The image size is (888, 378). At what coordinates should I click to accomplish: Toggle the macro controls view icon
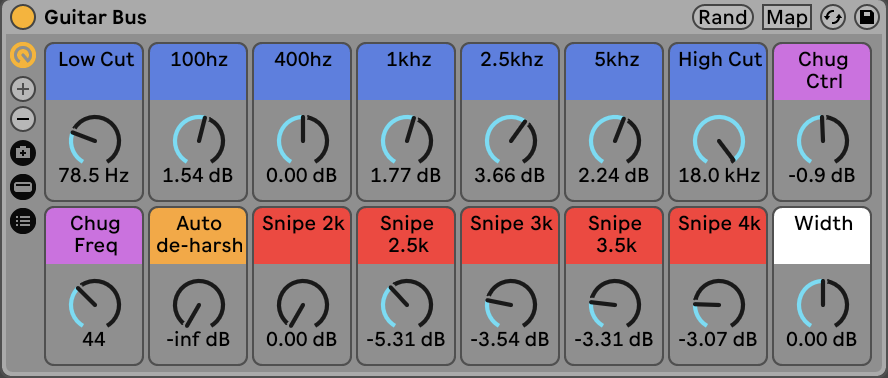(x=23, y=56)
